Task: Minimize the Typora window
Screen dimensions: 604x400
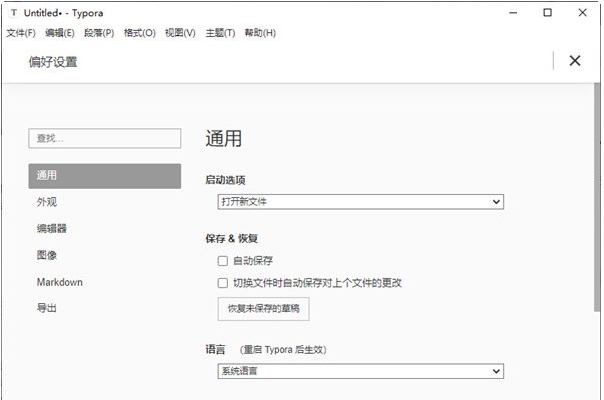Action: click(x=513, y=13)
